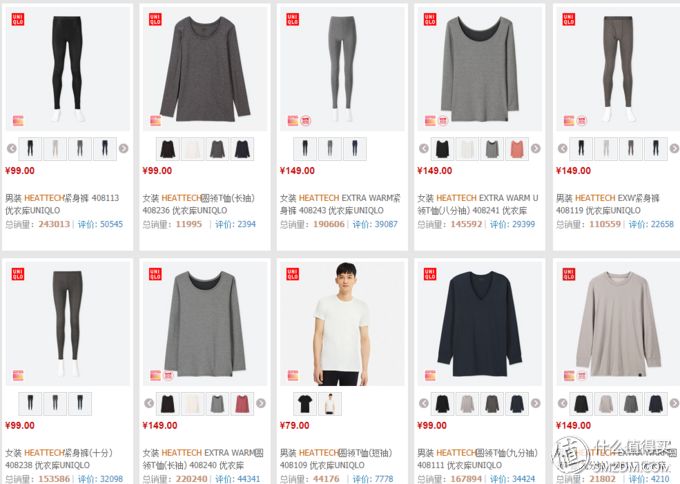Show next swatches for men's V-neck 408111
Screen dimensions: 680x484
pos(536,403)
